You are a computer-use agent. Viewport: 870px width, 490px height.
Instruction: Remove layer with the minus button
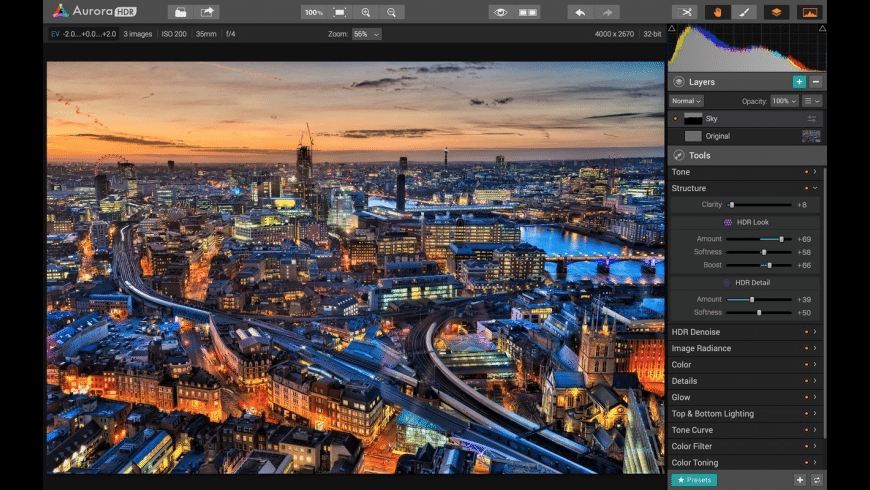tap(816, 82)
